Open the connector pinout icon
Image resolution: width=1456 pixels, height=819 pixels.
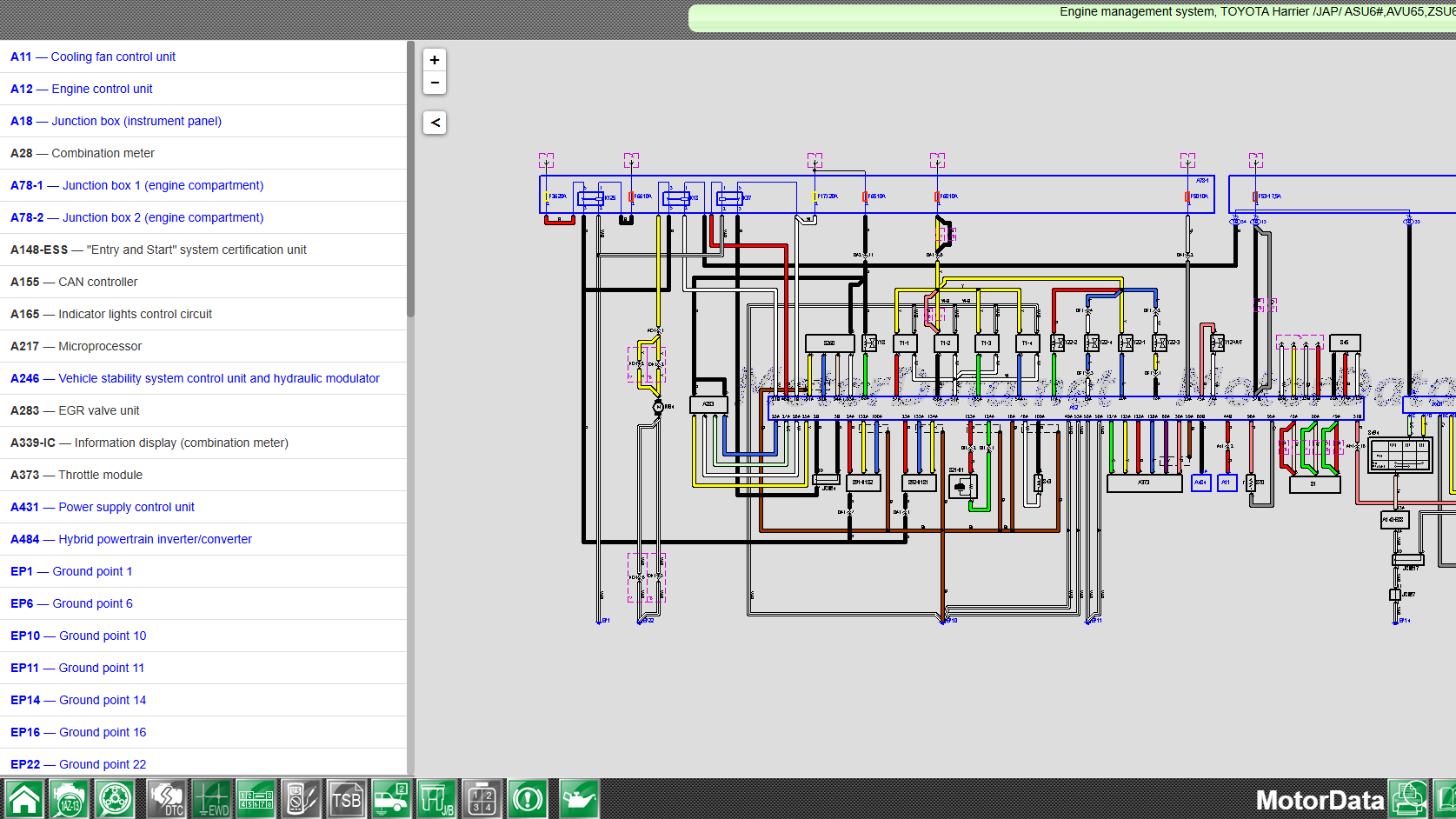[256, 799]
